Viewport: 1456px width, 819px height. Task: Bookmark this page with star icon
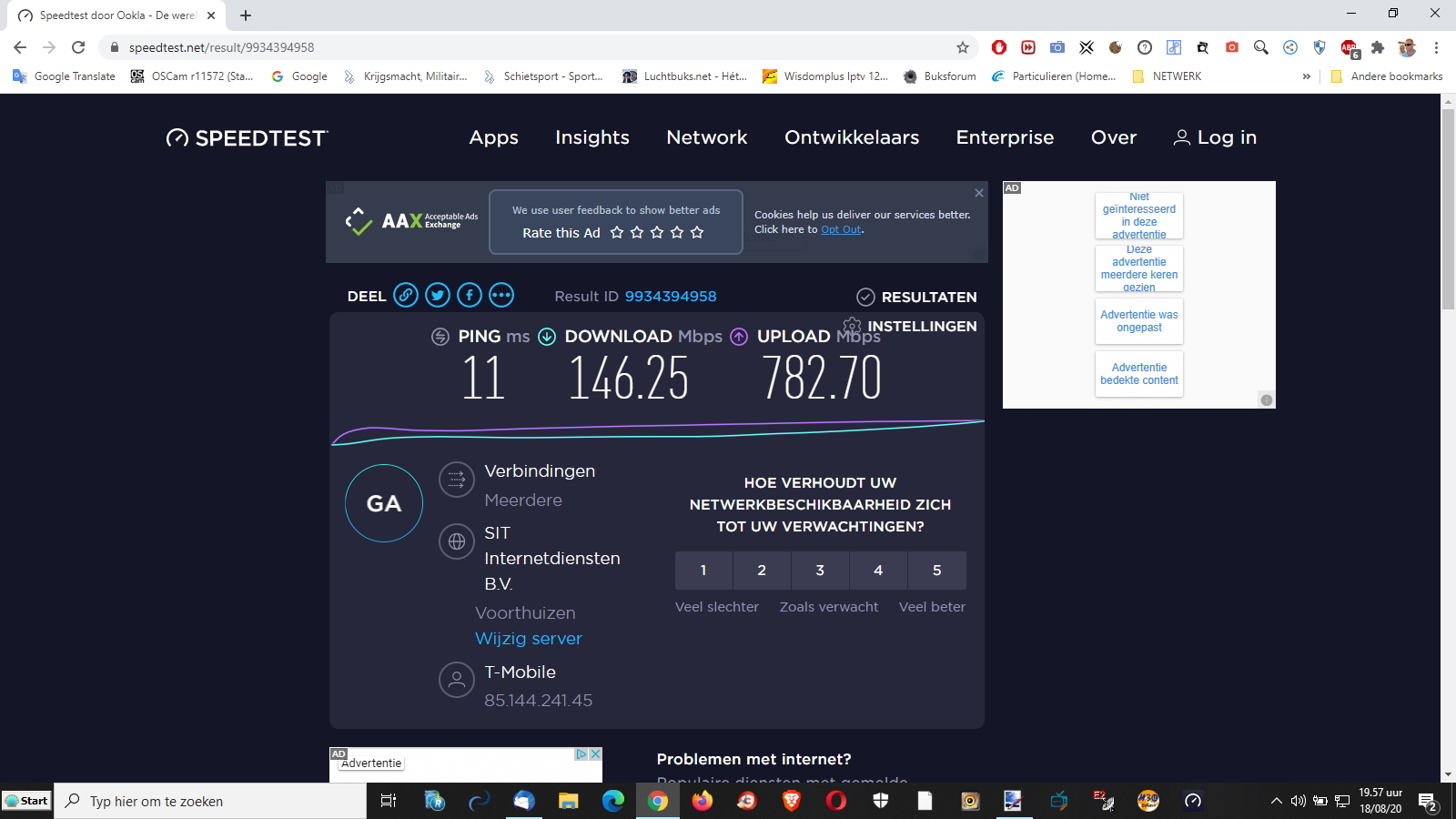[x=963, y=47]
